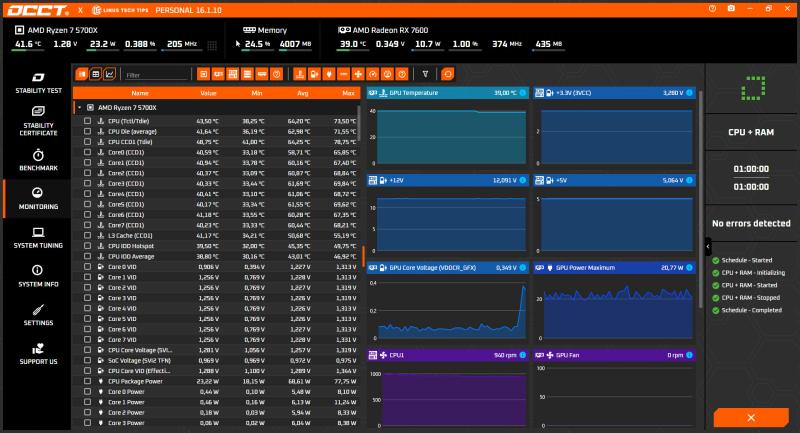Sort table by Value column header
The width and height of the screenshot is (800, 433).
(208, 93)
